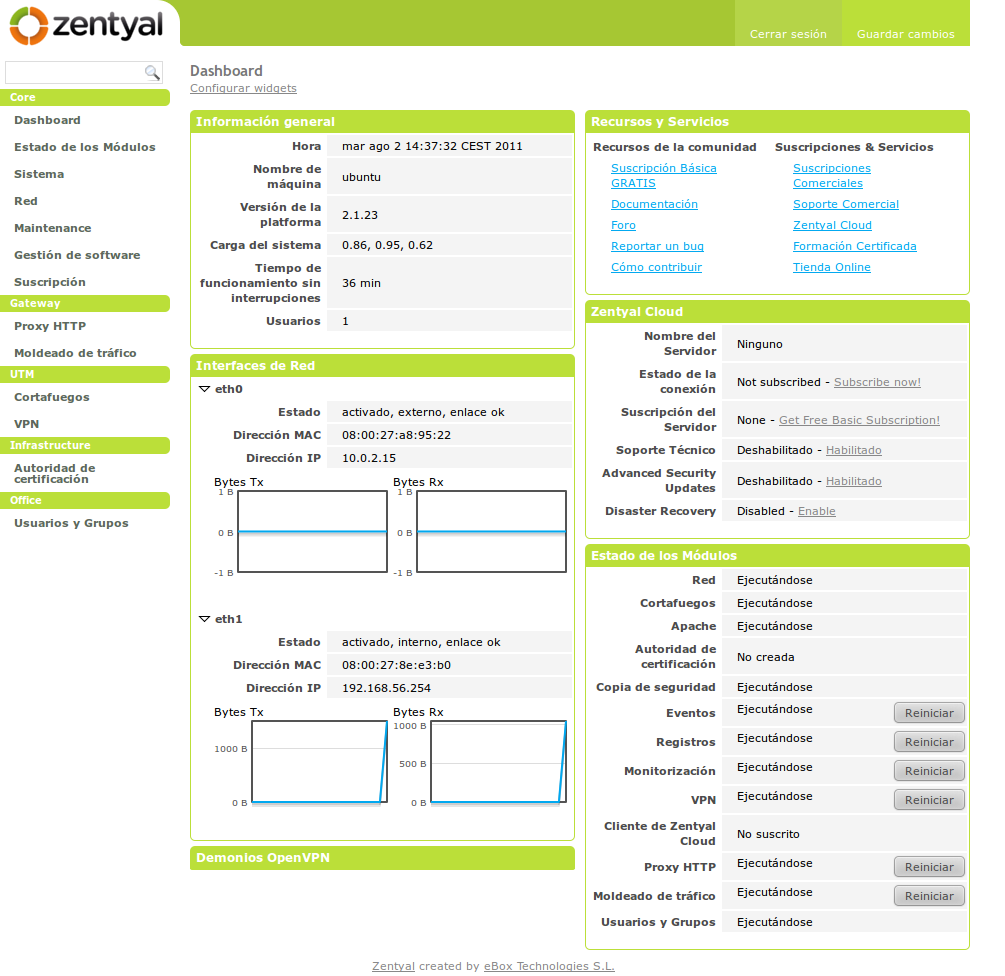Open Estado de los Módulos menu item
The image size is (1005, 976).
(85, 147)
